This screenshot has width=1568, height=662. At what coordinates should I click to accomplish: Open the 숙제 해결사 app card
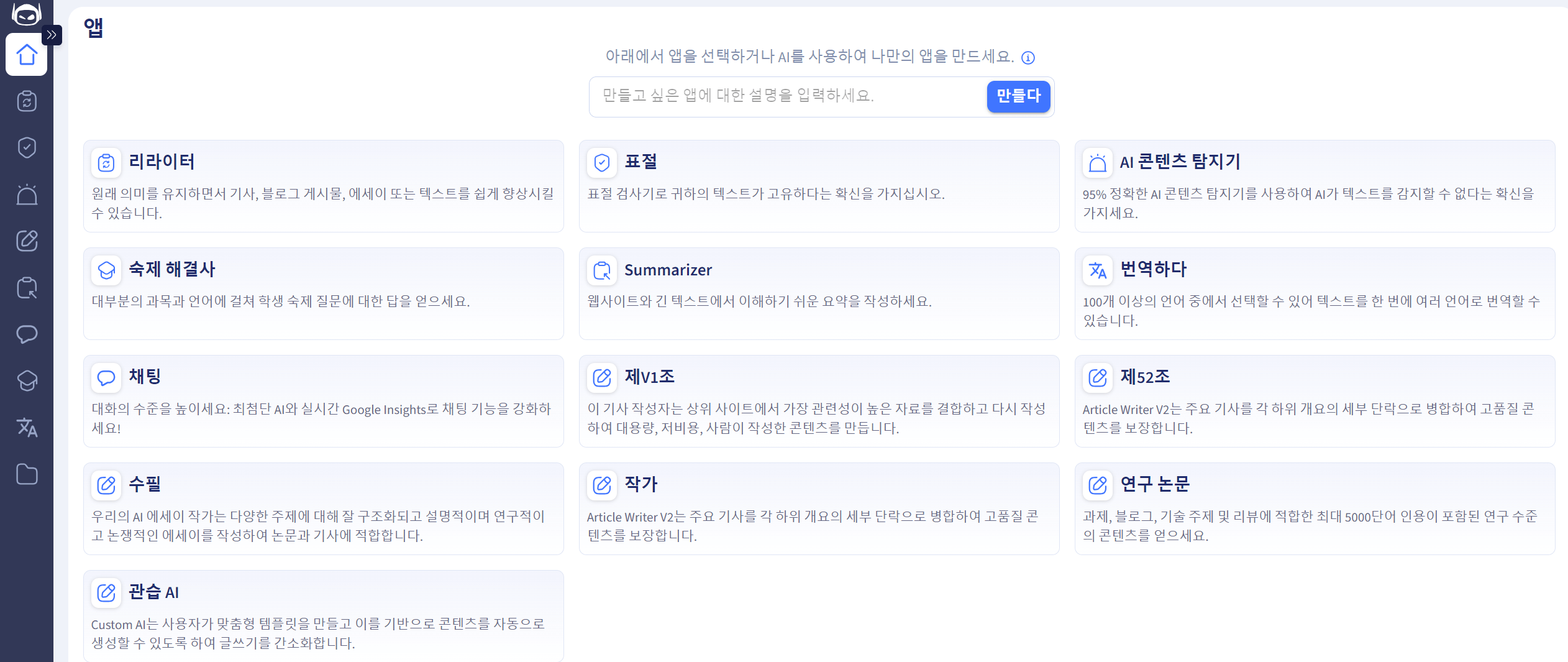point(324,293)
